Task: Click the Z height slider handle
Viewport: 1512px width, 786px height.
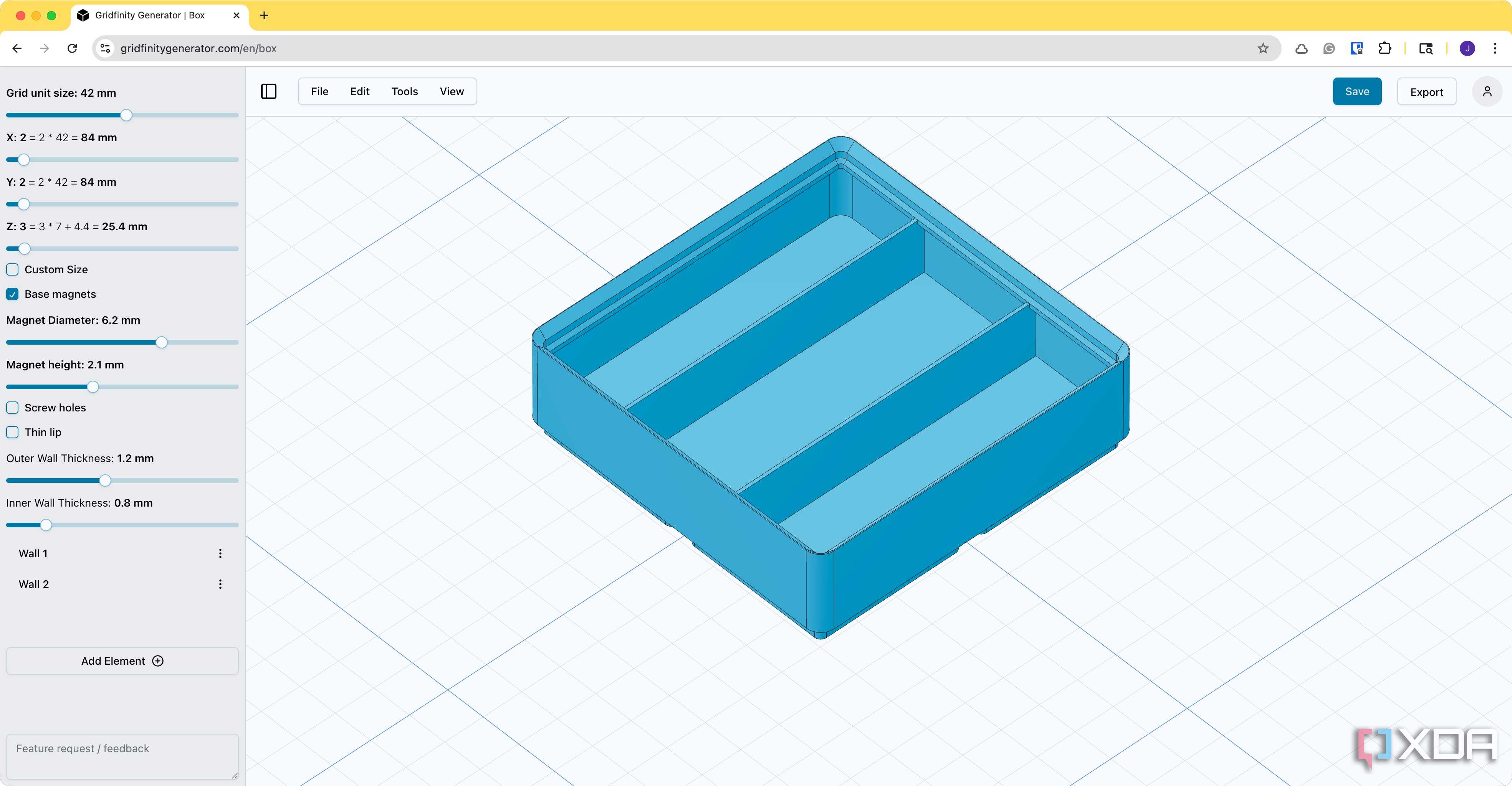Action: click(x=24, y=249)
